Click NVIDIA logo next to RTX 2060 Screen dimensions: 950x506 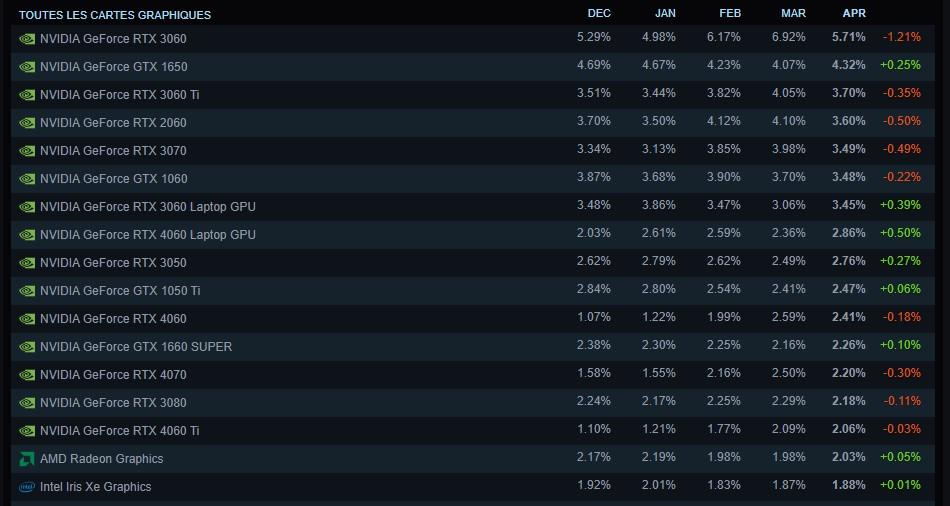(x=27, y=123)
